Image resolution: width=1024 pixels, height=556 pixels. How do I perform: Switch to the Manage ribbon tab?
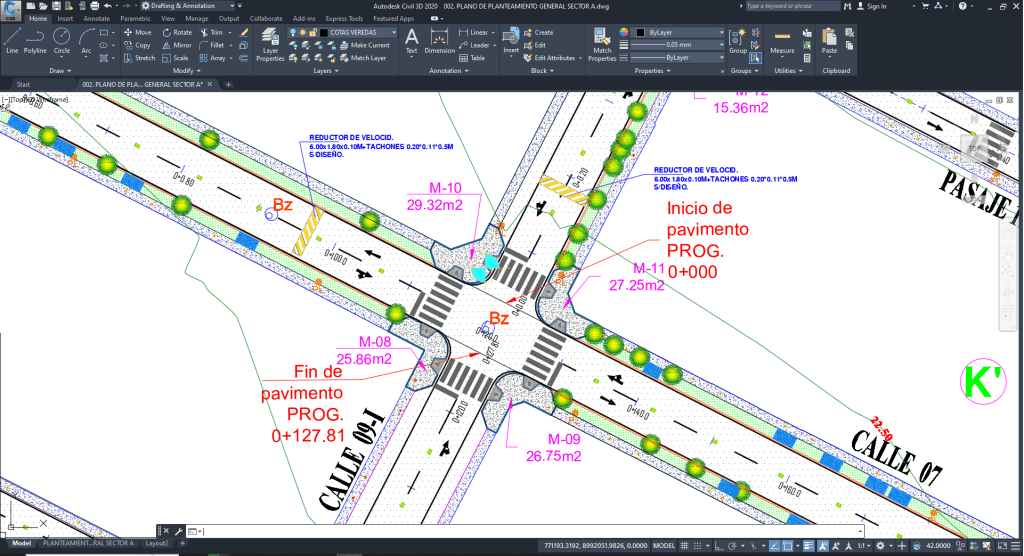(197, 18)
